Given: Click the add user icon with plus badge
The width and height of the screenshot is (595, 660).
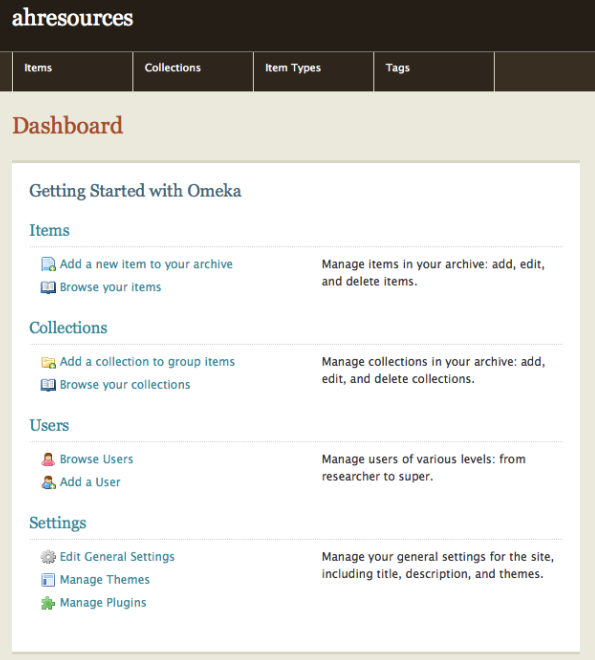Looking at the screenshot, I should pyautogui.click(x=48, y=482).
